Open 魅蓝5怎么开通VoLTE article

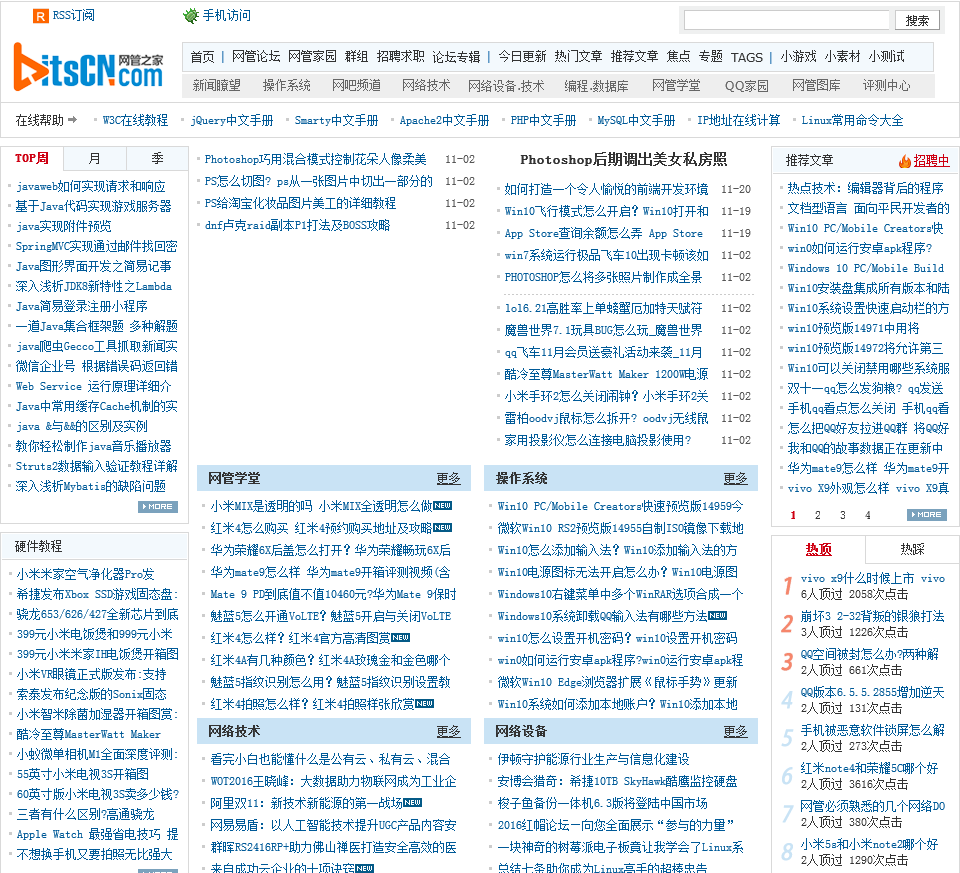331,616
